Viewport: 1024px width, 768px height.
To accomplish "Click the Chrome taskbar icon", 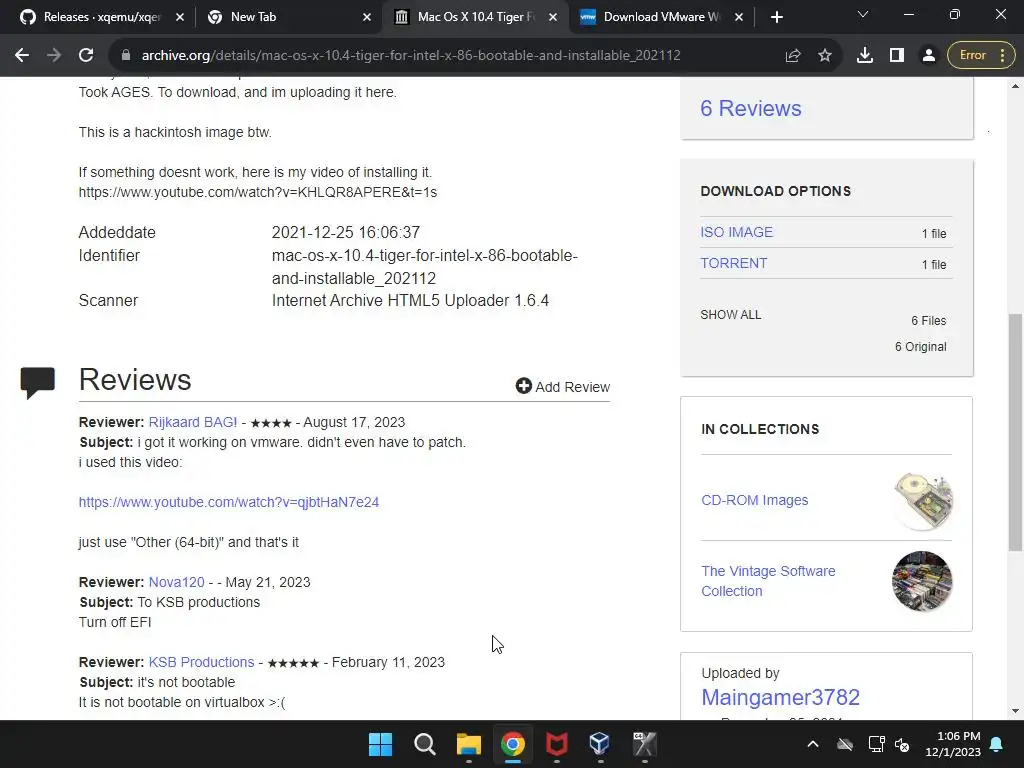I will (x=513, y=744).
